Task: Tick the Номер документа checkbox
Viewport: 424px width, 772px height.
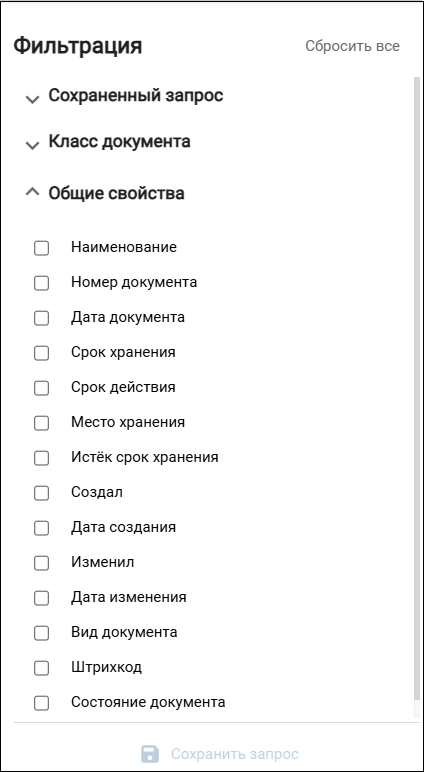Action: tap(41, 283)
